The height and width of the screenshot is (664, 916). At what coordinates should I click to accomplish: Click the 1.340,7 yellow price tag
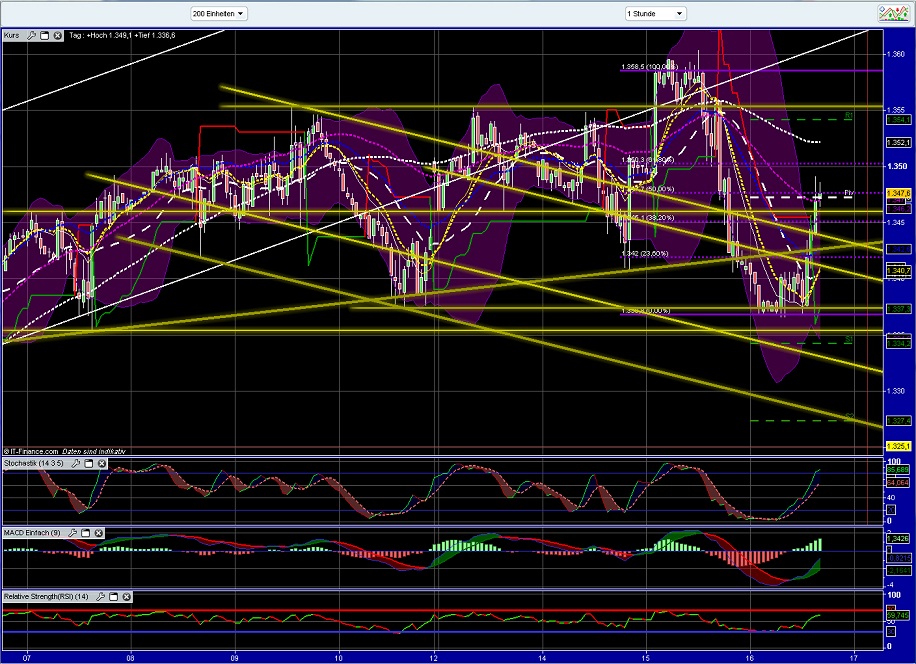point(898,271)
